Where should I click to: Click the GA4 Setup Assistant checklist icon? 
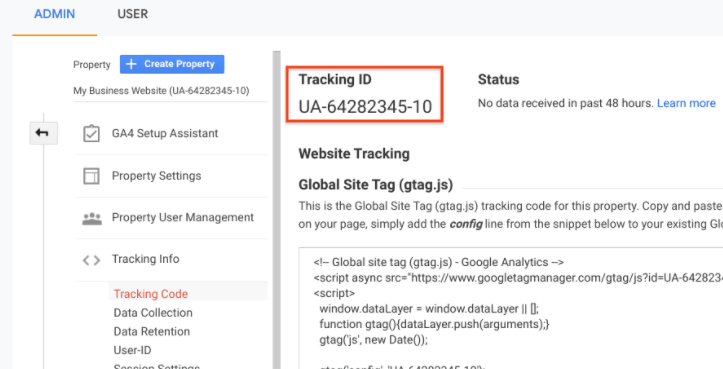tap(91, 134)
